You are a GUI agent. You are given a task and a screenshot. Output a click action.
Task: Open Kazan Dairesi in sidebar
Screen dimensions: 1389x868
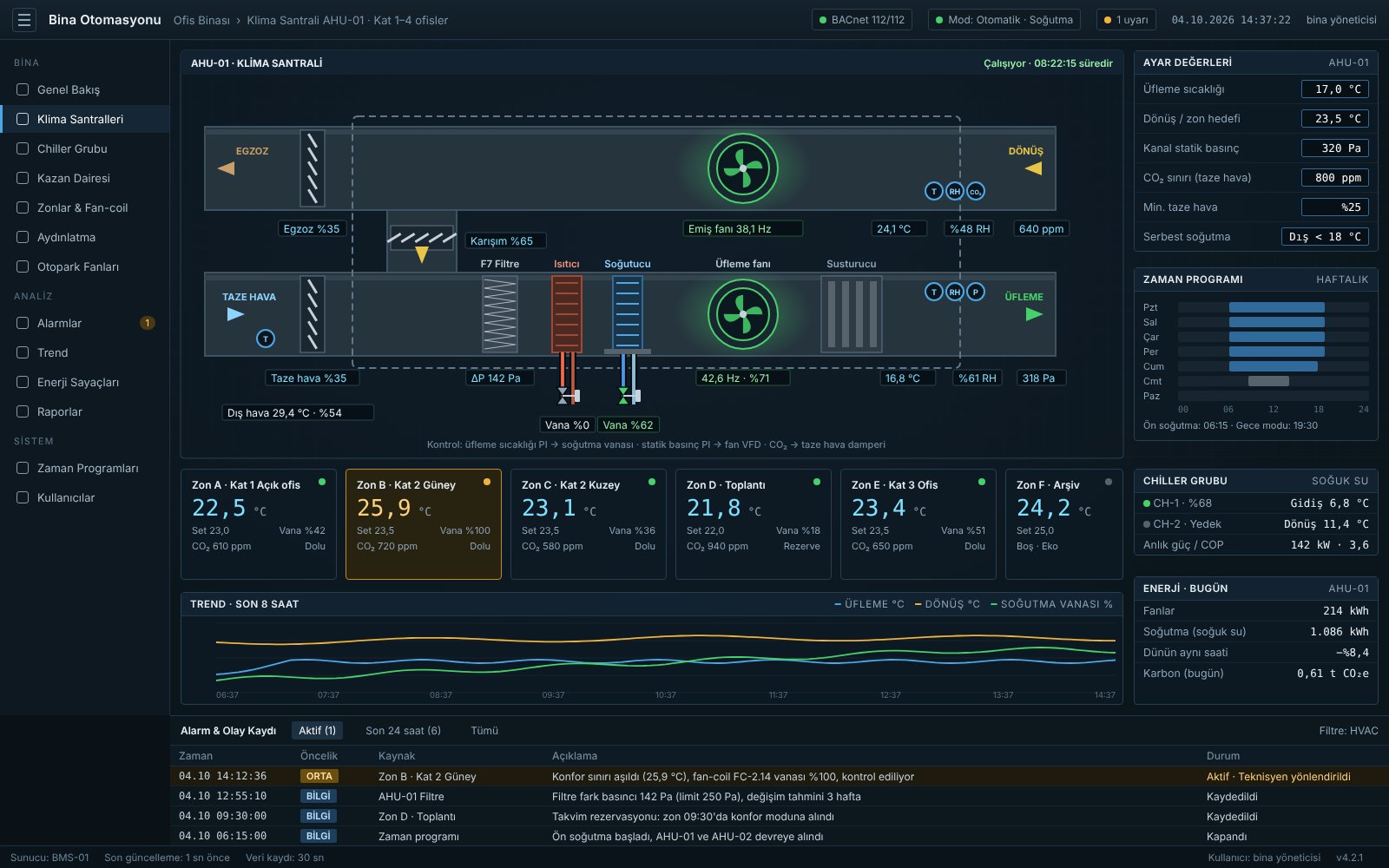coord(85,178)
